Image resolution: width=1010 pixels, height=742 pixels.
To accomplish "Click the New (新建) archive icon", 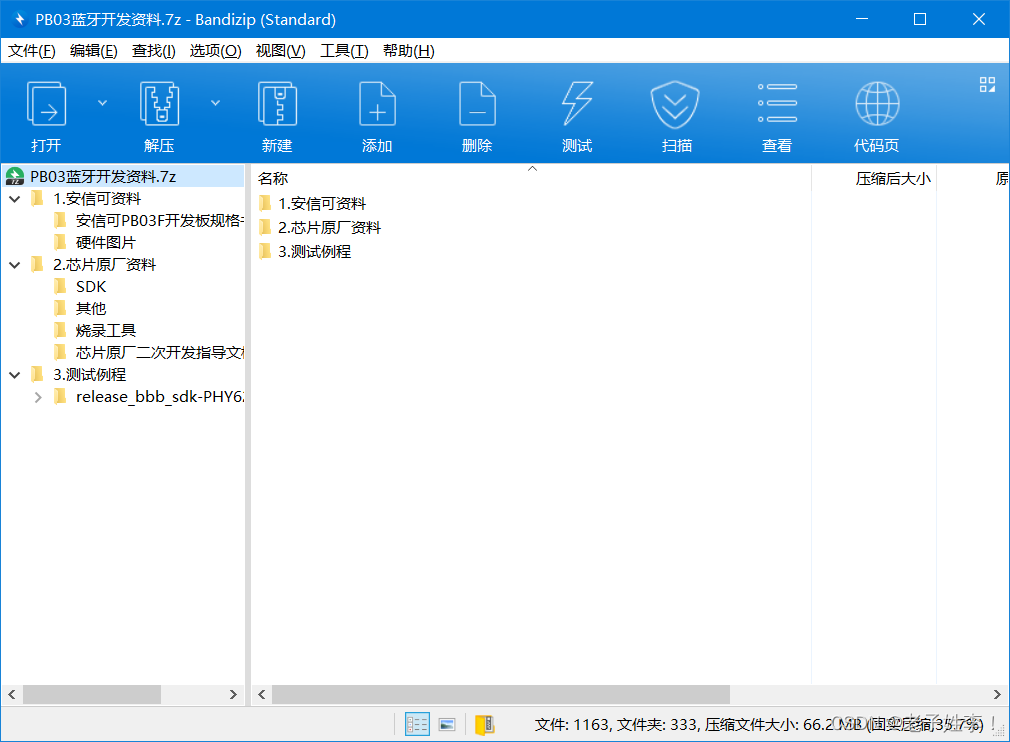I will click(277, 104).
